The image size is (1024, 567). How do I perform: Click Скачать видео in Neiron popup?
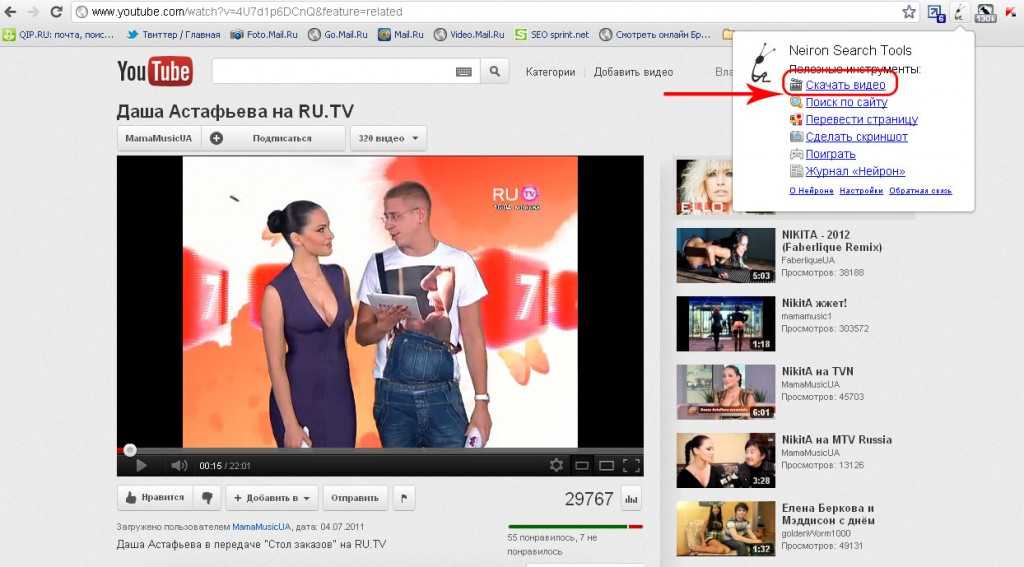pos(845,85)
